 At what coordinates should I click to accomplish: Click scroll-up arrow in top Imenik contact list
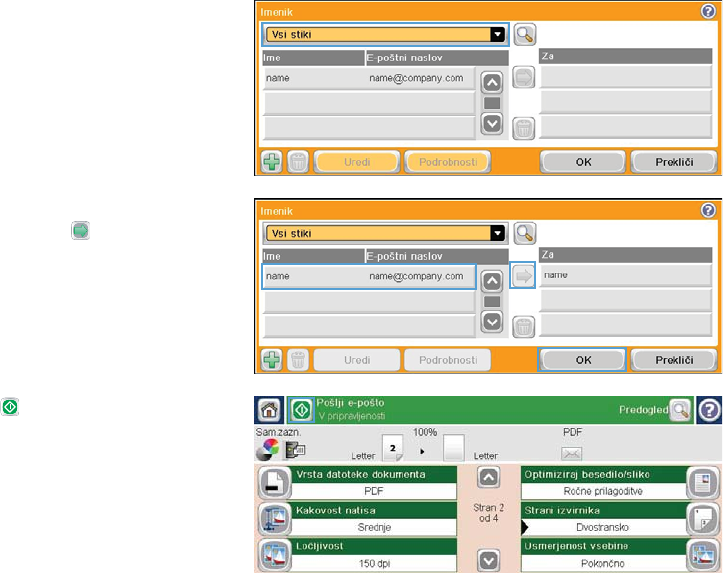click(492, 83)
